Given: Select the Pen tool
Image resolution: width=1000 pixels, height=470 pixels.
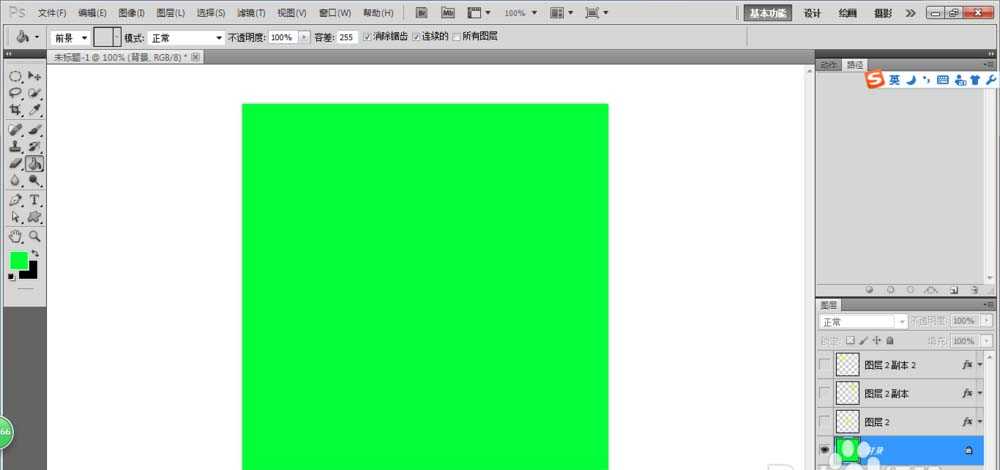Looking at the screenshot, I should tap(16, 200).
